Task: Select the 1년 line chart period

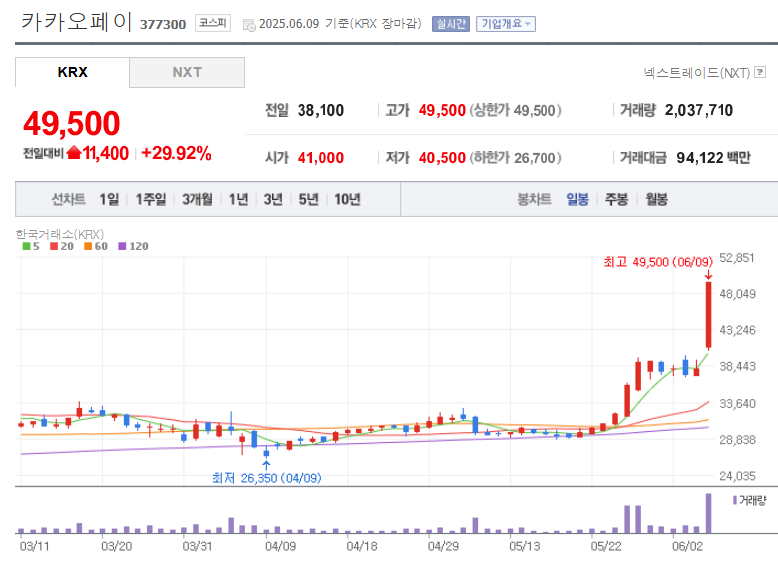Action: point(238,199)
